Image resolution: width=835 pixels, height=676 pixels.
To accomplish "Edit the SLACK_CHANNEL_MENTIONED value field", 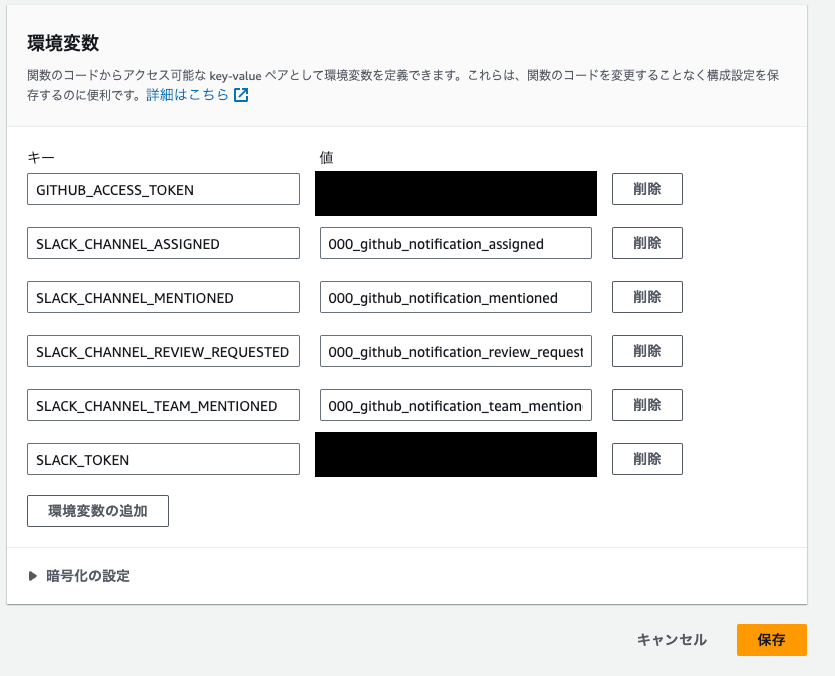I will pos(455,297).
